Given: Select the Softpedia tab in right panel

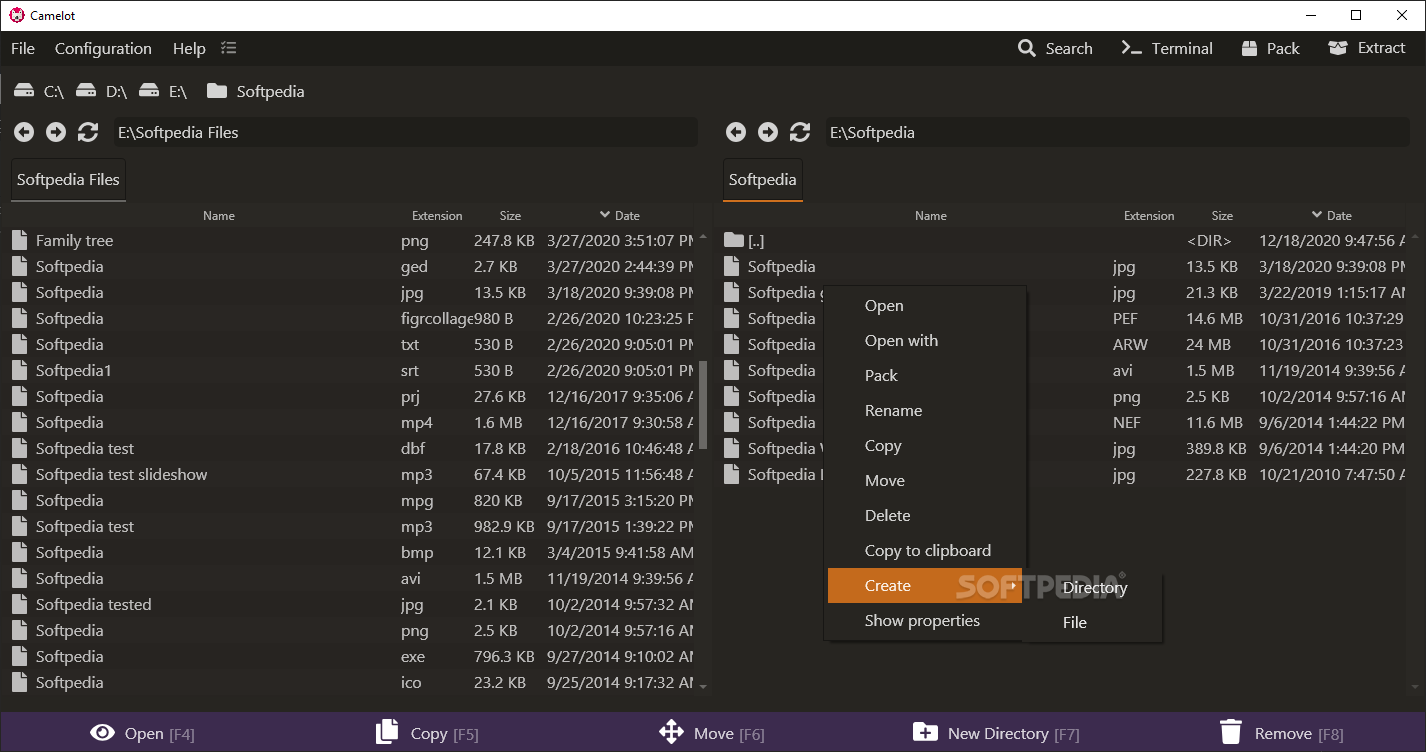Looking at the screenshot, I should [762, 180].
